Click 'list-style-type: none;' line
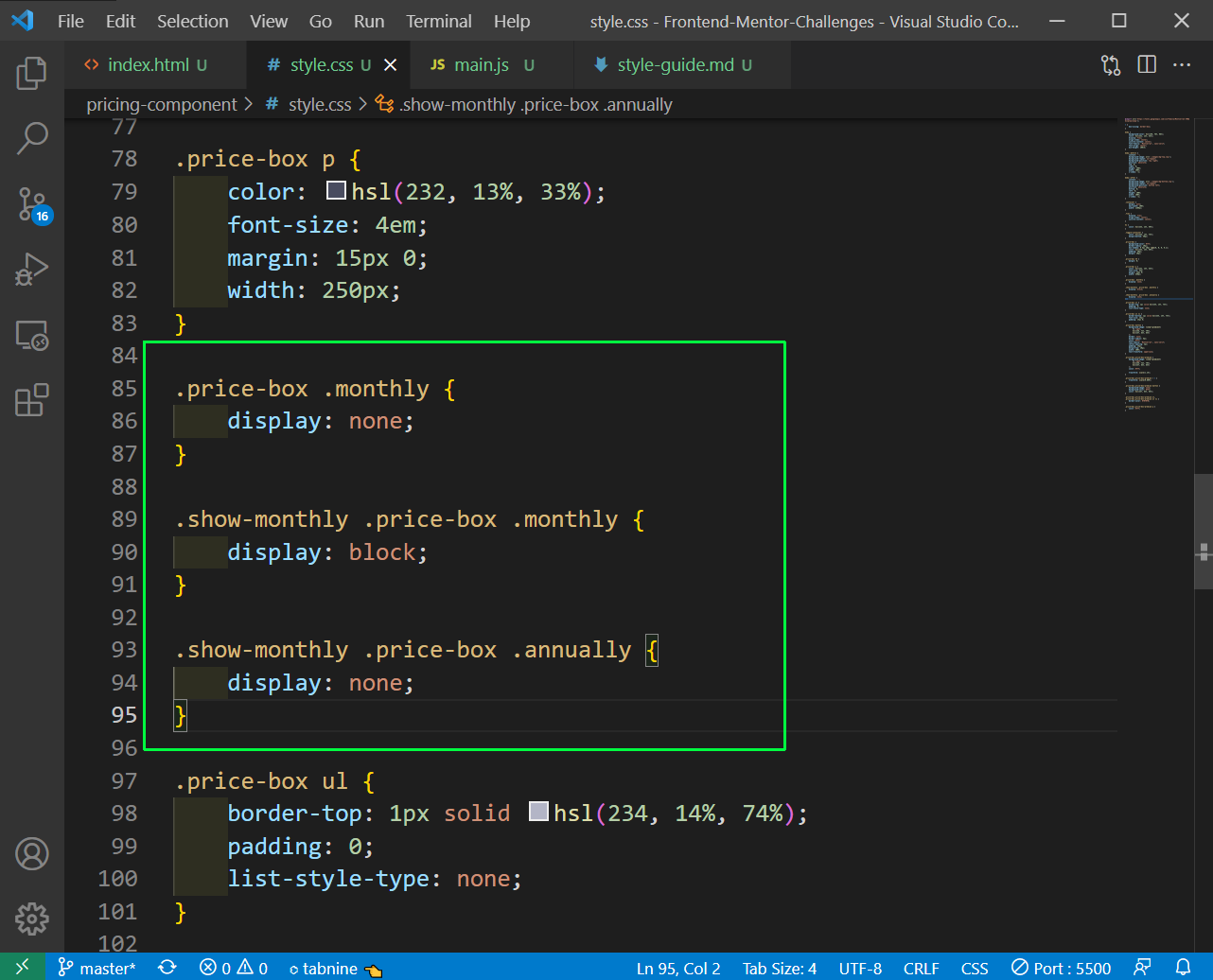 (x=376, y=879)
